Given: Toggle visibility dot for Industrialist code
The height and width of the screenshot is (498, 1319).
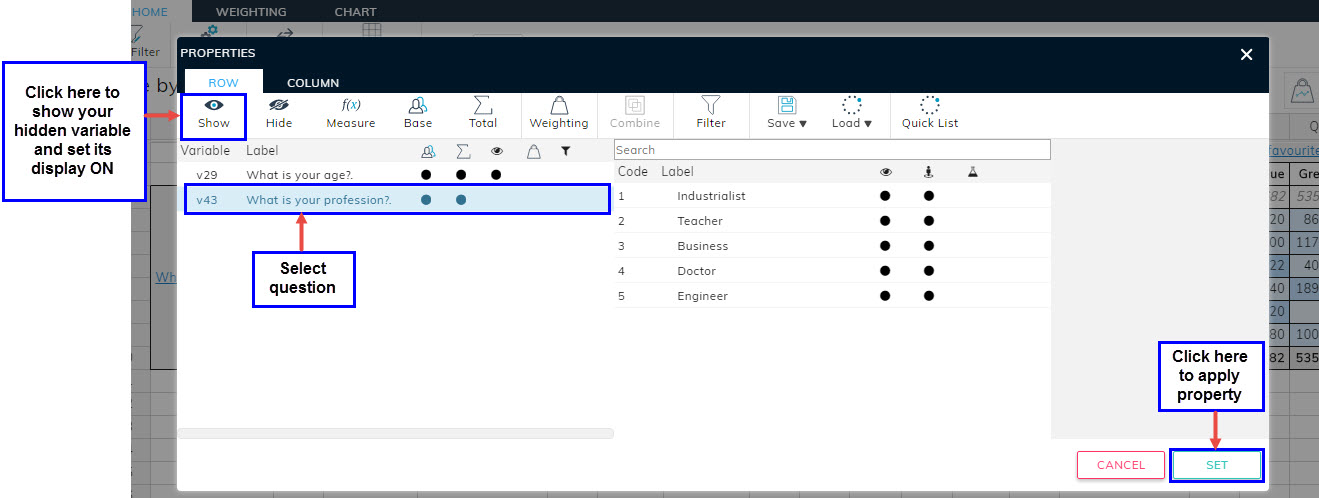Looking at the screenshot, I should point(885,196).
